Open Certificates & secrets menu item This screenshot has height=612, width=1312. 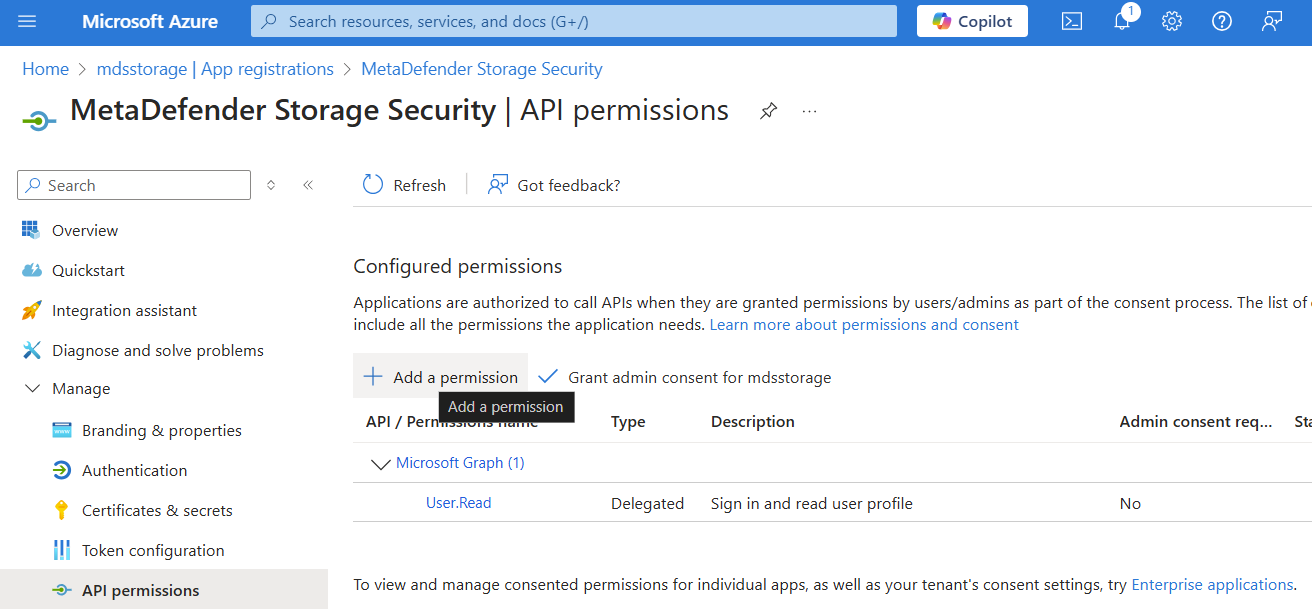click(x=157, y=510)
